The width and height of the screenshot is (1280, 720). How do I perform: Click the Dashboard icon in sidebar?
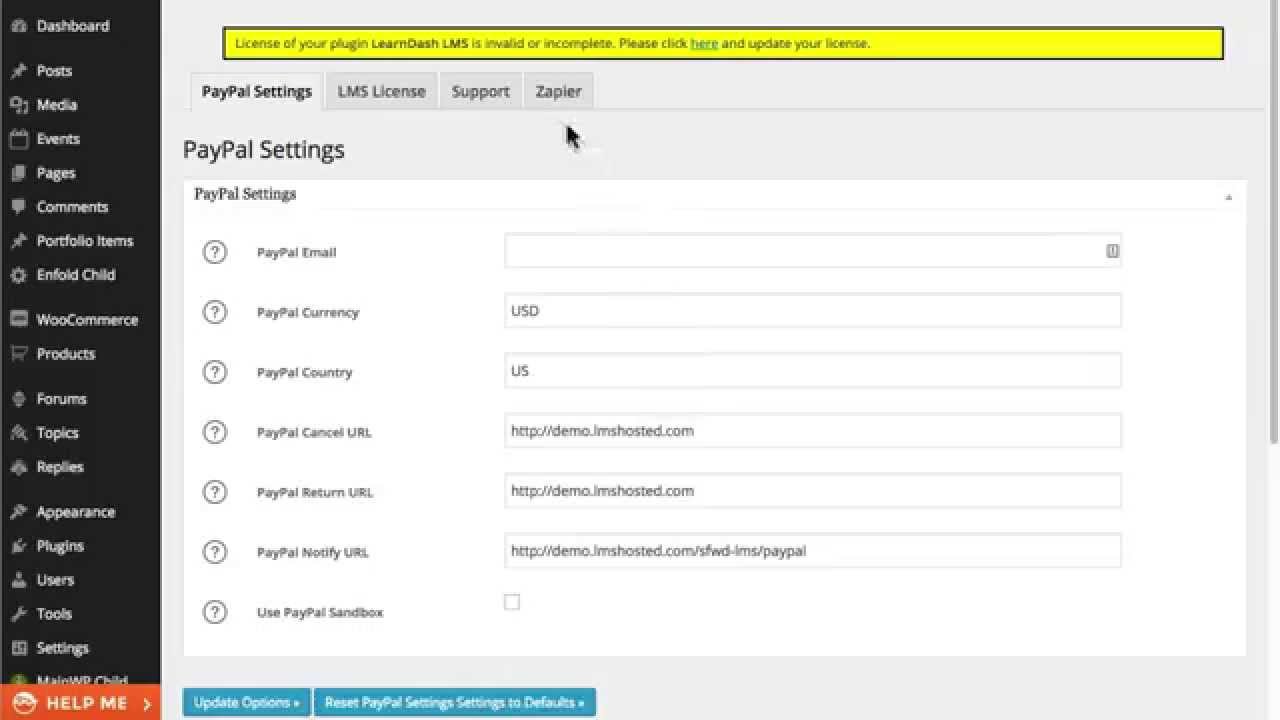[18, 26]
